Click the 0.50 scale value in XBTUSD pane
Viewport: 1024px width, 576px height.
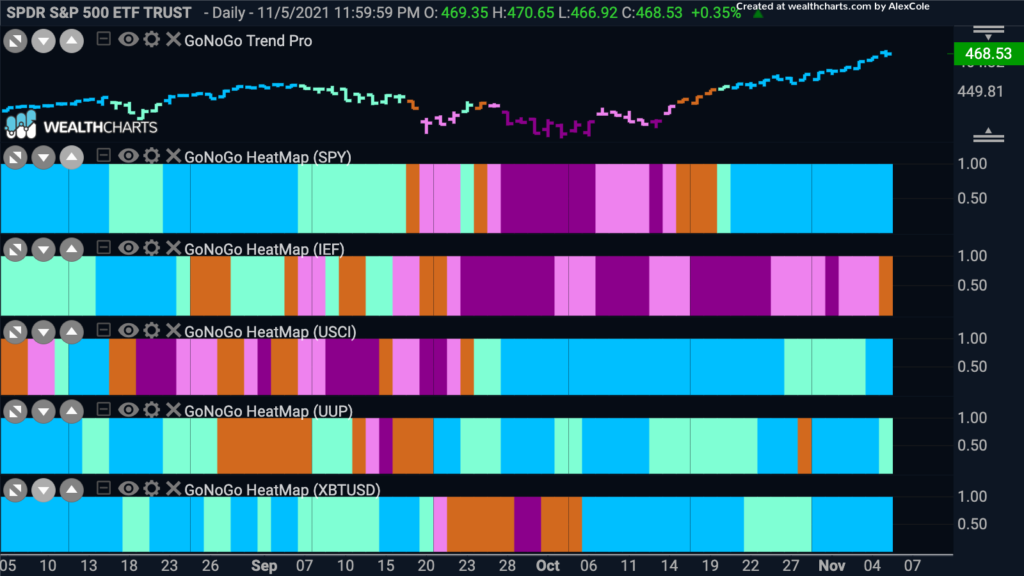tap(972, 524)
